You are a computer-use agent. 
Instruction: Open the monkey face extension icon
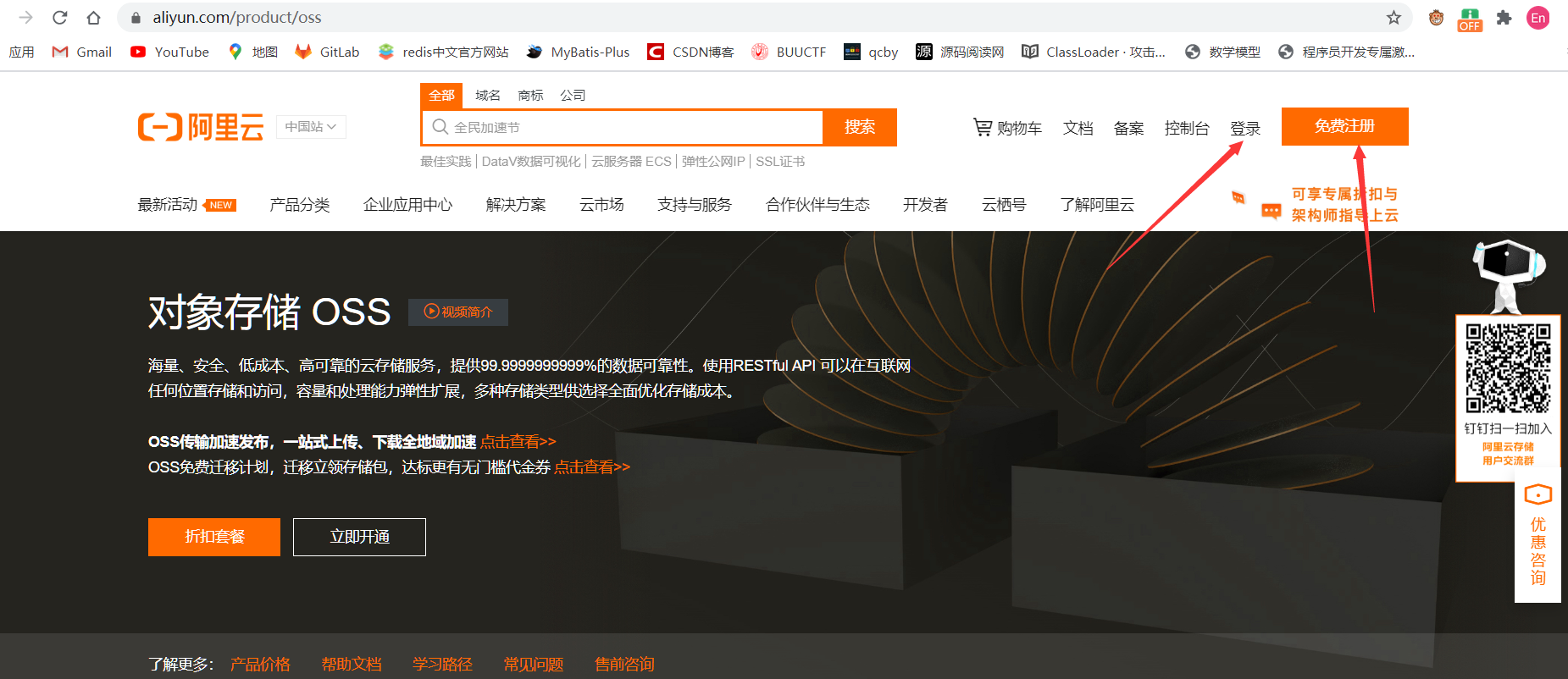pyautogui.click(x=1436, y=17)
